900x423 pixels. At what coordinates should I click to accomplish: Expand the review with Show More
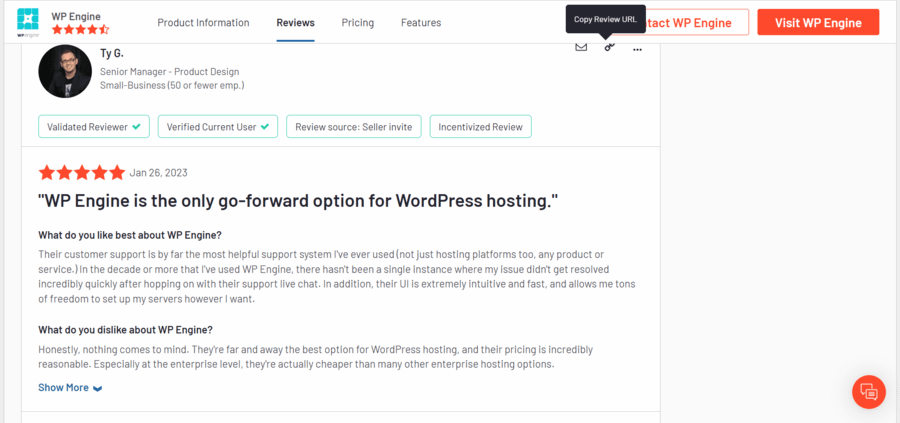(x=70, y=388)
